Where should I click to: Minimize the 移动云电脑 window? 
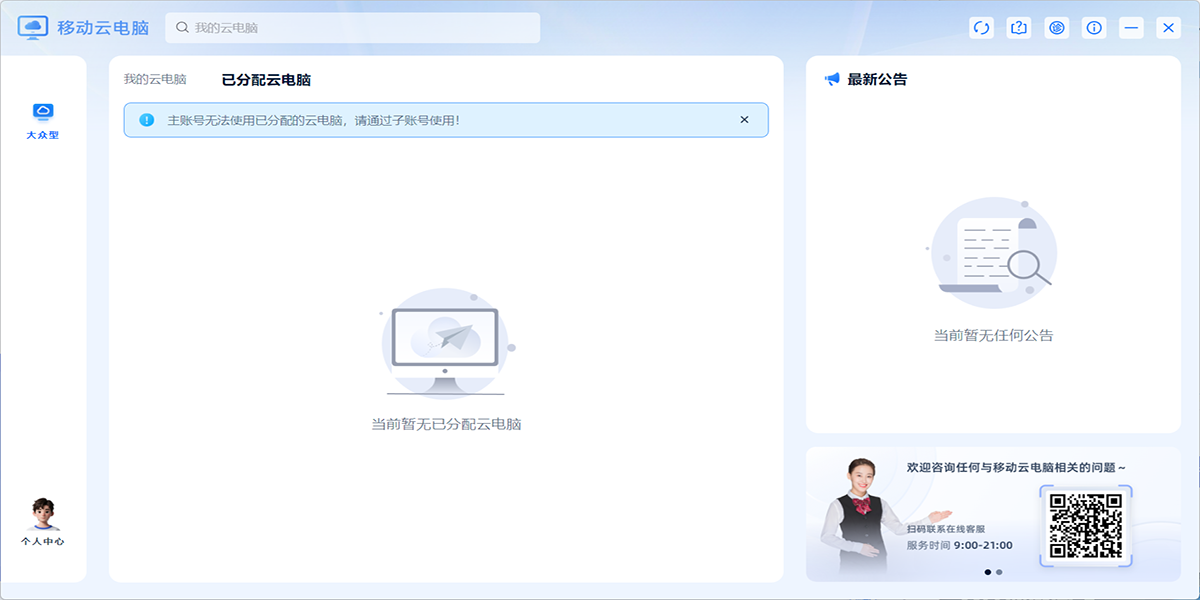click(x=1132, y=28)
